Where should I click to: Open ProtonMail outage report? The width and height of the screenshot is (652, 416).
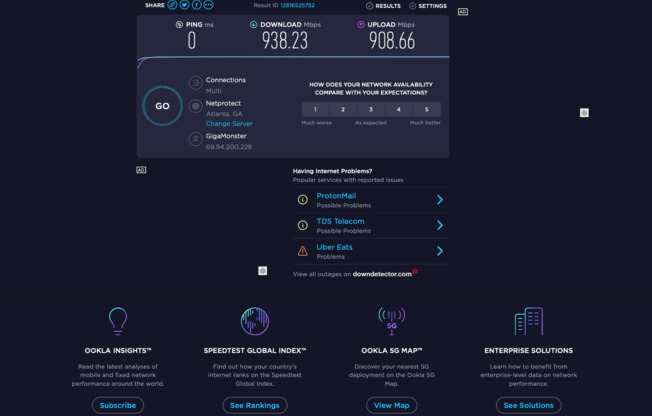pyautogui.click(x=336, y=196)
